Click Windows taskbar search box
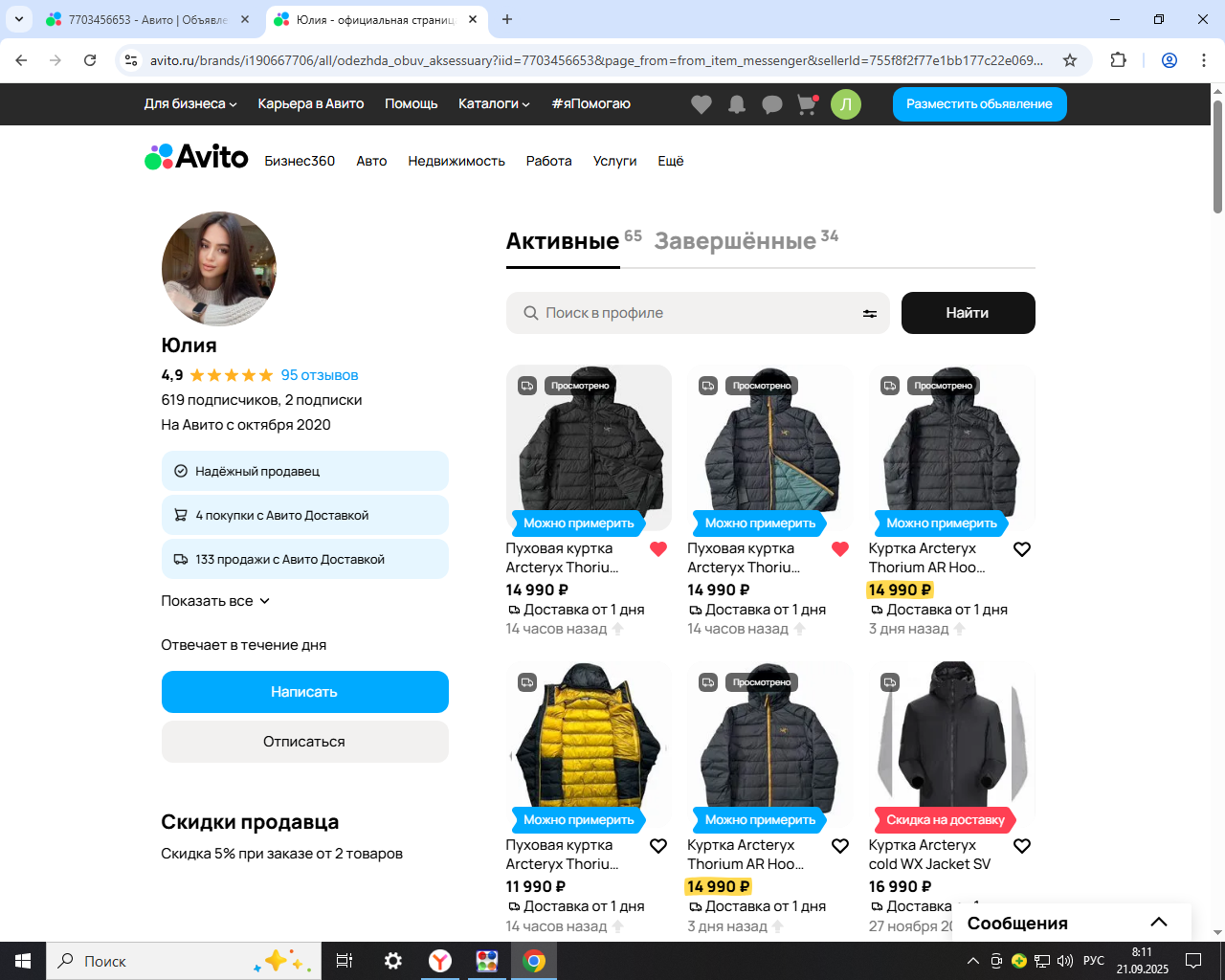This screenshot has width=1225, height=980. 182,961
